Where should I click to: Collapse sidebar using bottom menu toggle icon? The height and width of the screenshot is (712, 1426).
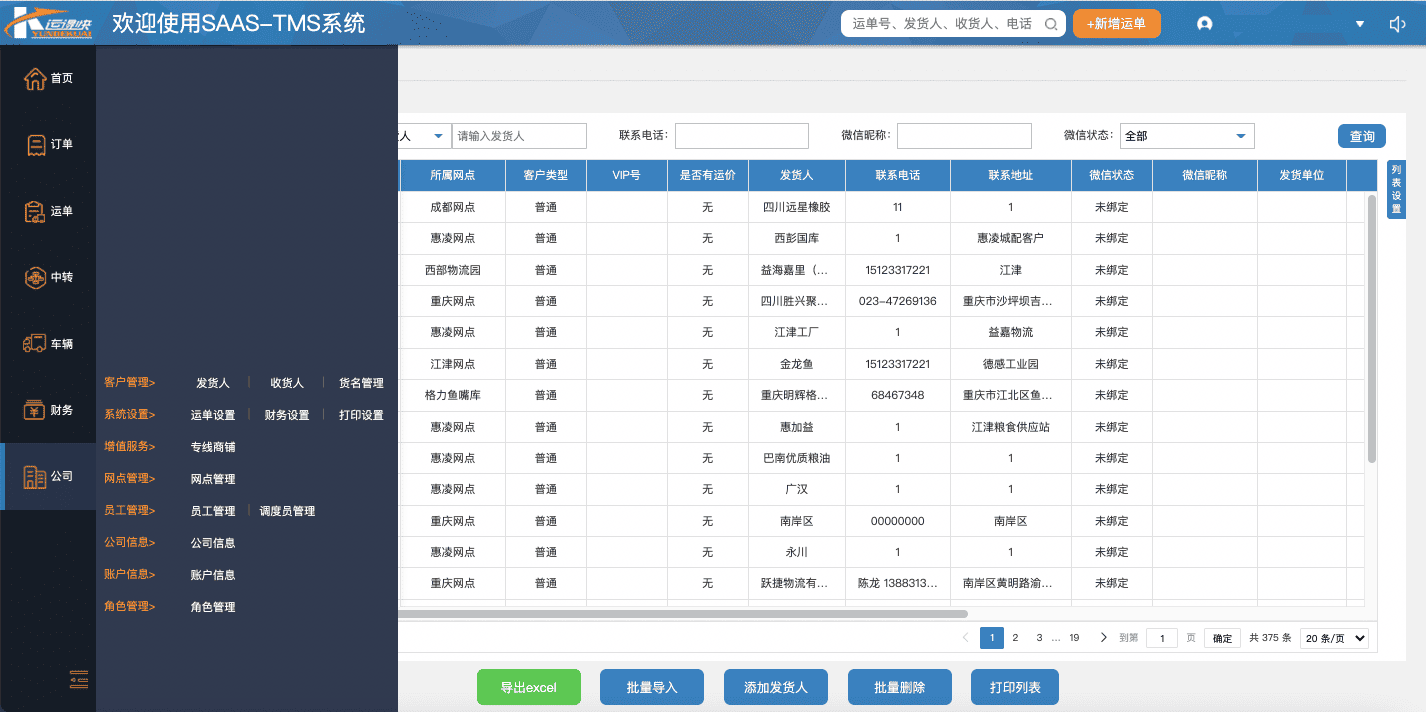79,679
